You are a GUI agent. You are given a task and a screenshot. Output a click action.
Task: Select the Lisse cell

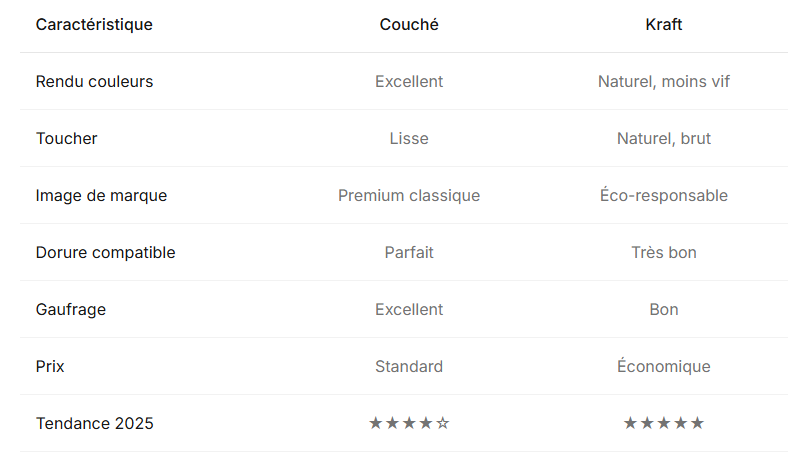coord(409,138)
